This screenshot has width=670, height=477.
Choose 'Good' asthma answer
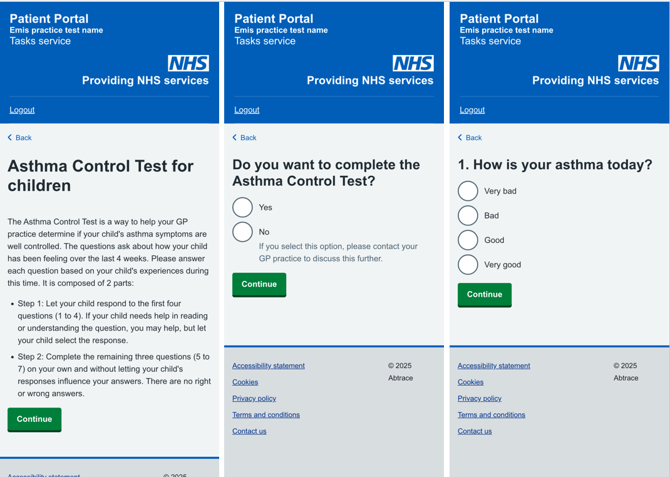point(468,240)
